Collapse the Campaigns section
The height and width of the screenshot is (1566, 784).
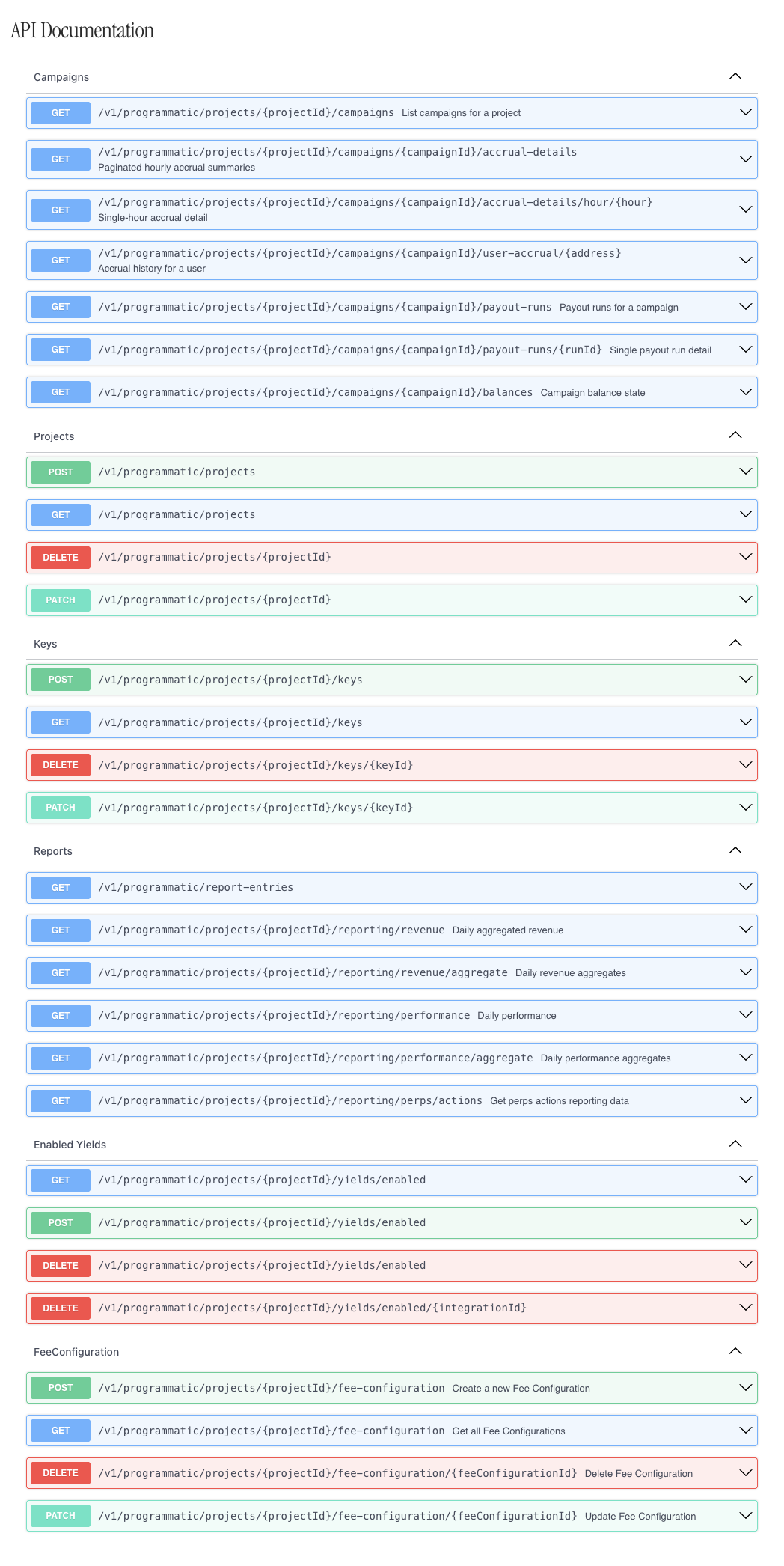tap(735, 76)
